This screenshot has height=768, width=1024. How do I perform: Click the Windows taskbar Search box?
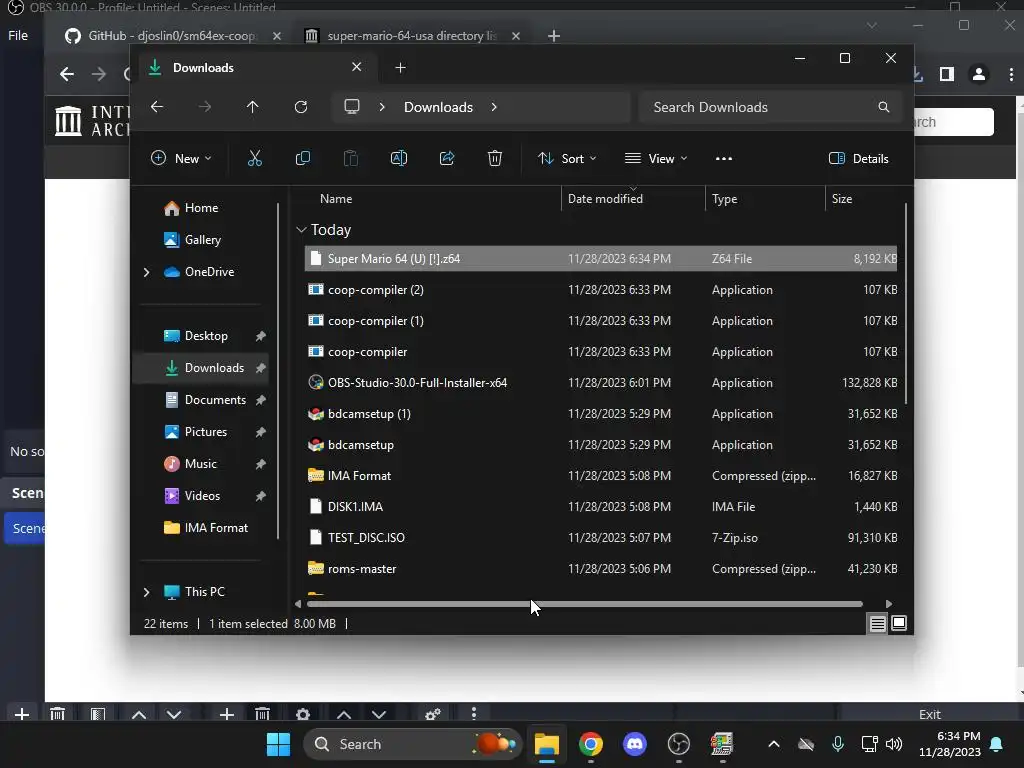click(x=413, y=744)
